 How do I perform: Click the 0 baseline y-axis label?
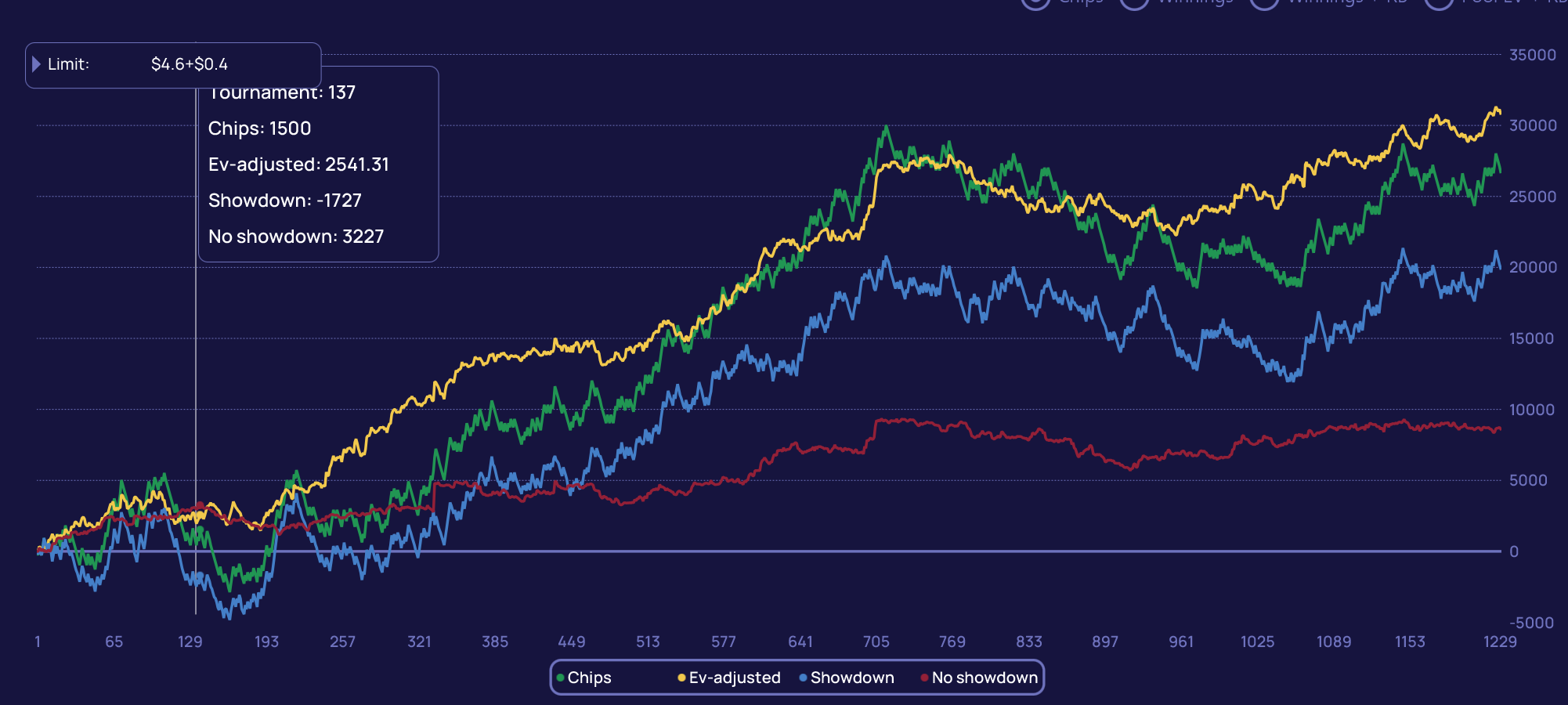point(1514,551)
